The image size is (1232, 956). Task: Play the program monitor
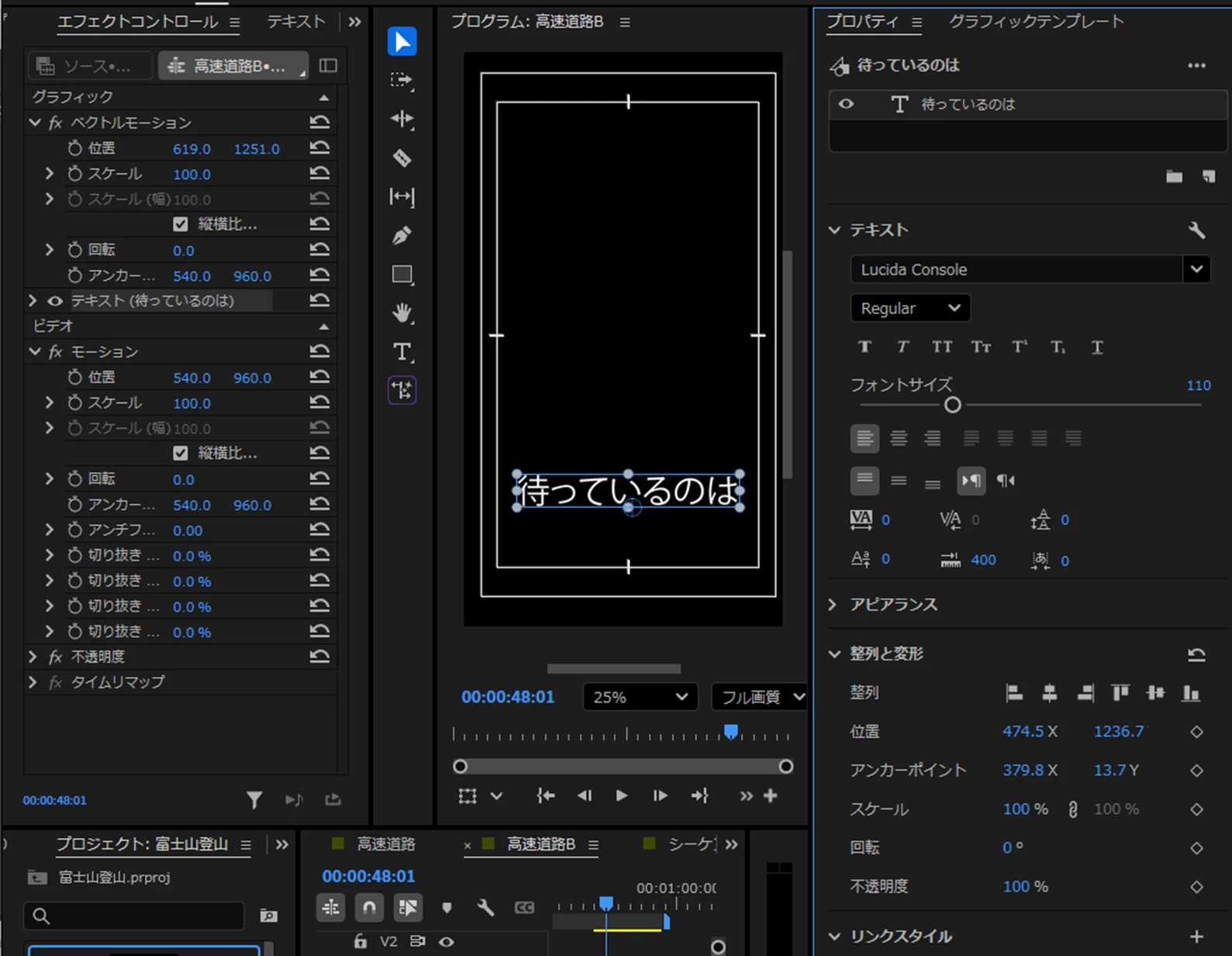[x=621, y=796]
